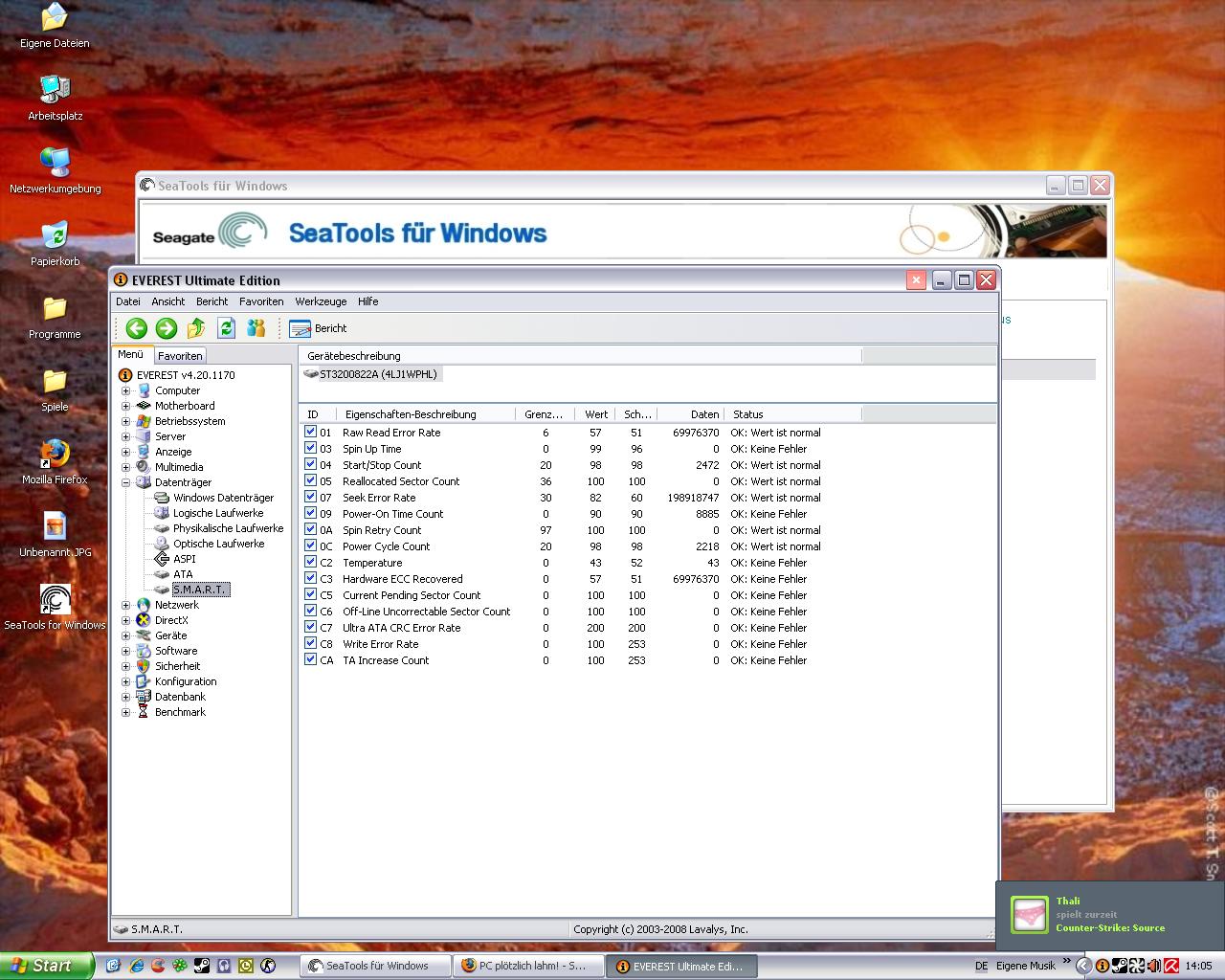This screenshot has height=980, width=1225.
Task: Expand the DirectX tree node
Action: click(125, 620)
